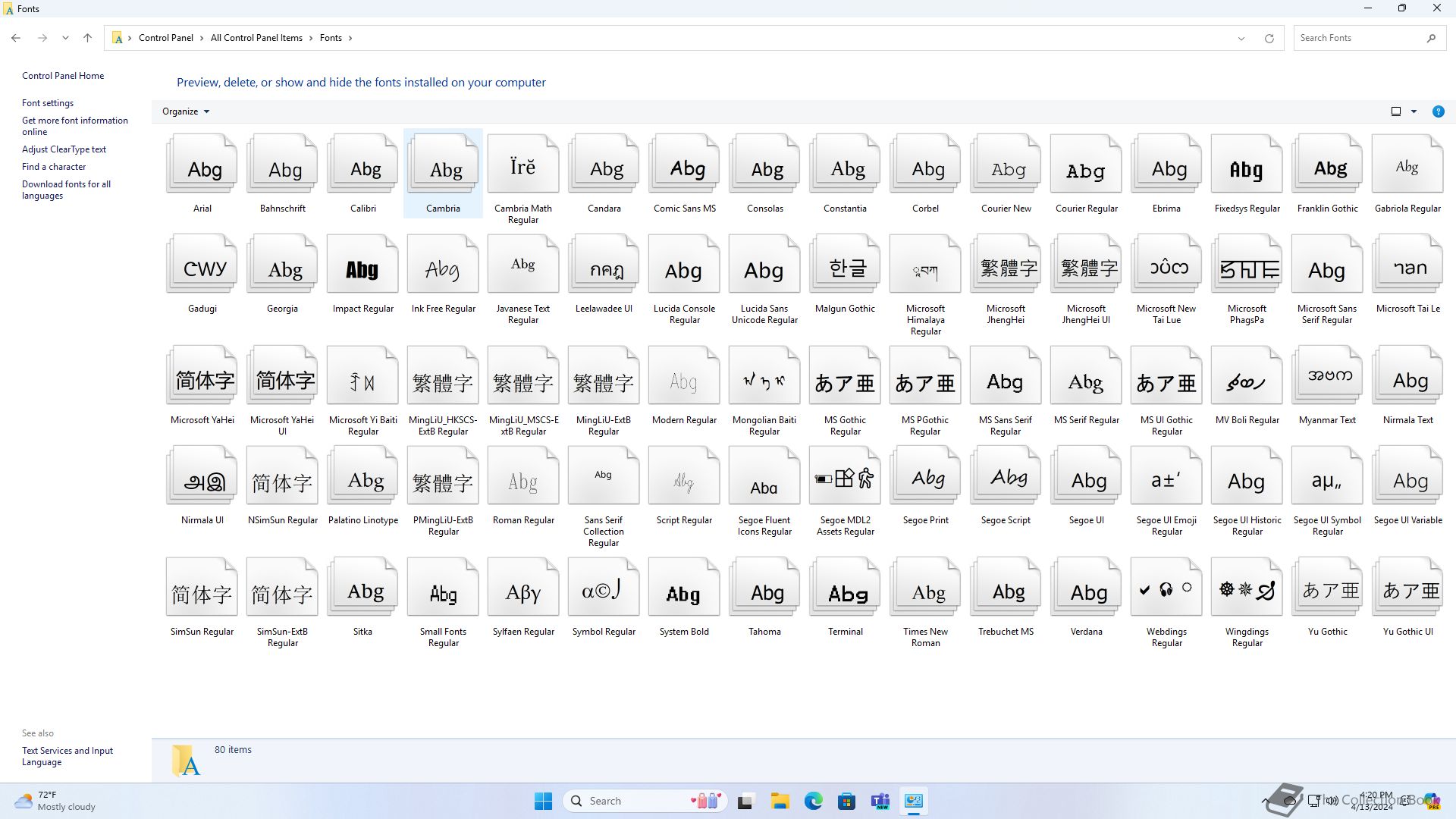1456x819 pixels.
Task: Select the Bahnschrift font icon
Action: [282, 164]
